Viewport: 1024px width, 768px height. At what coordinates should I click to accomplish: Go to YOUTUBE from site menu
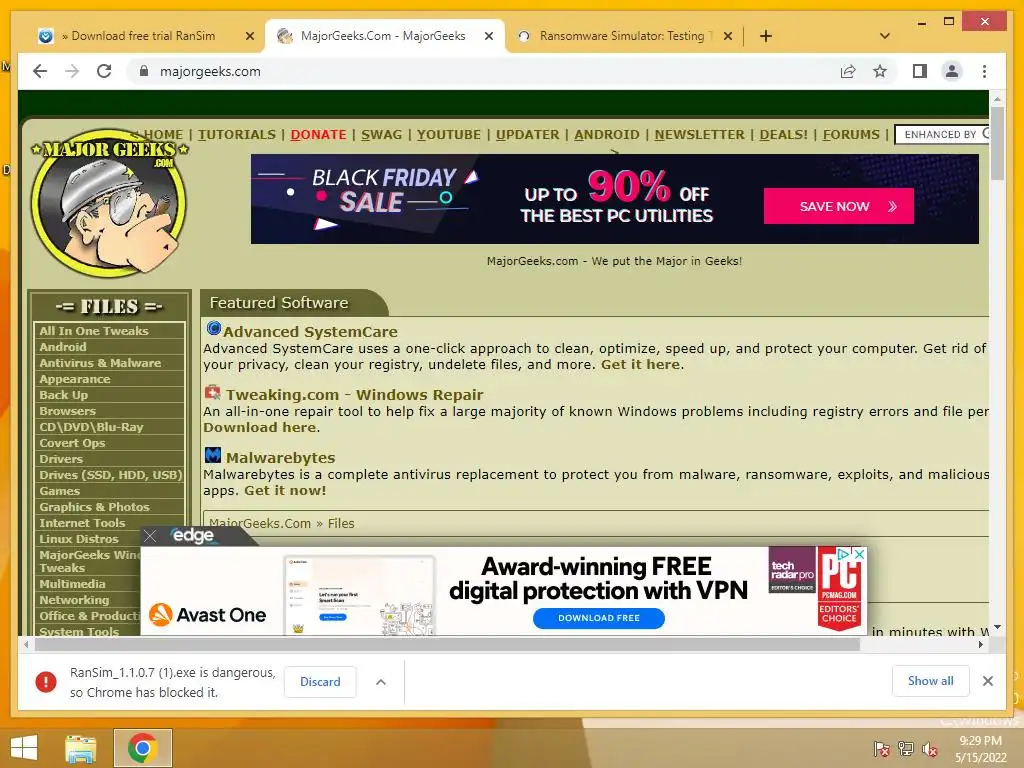pos(449,135)
